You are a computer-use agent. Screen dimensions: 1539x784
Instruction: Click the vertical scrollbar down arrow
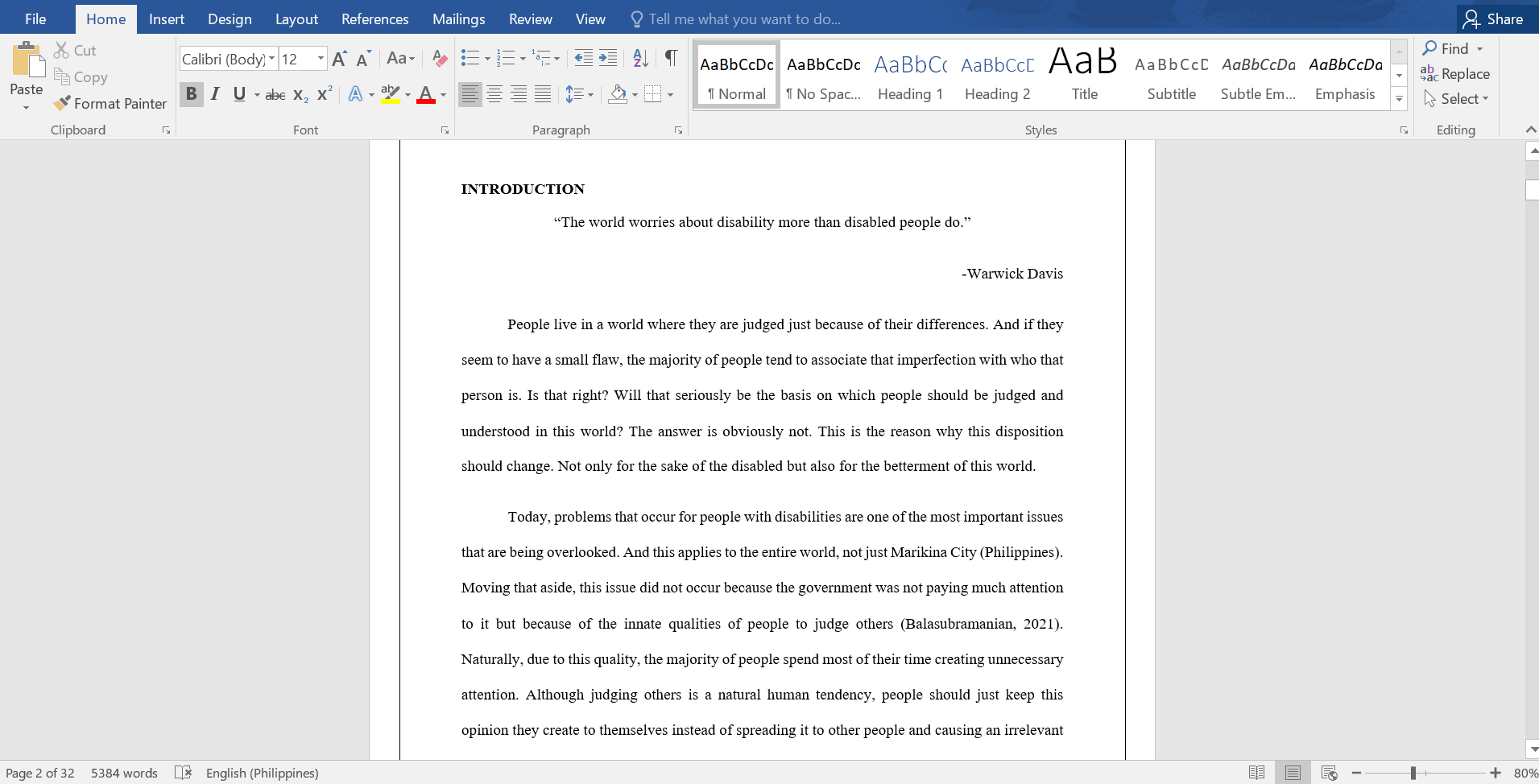(x=1532, y=749)
